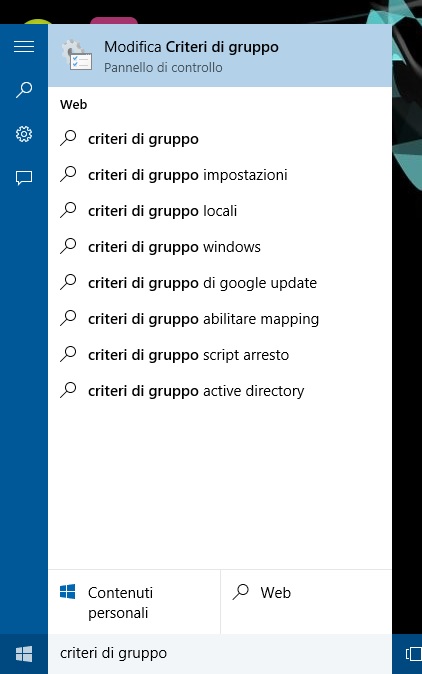The height and width of the screenshot is (674, 422).
Task: Select 'criteri di gruppo active directory'
Action: pyautogui.click(x=220, y=391)
